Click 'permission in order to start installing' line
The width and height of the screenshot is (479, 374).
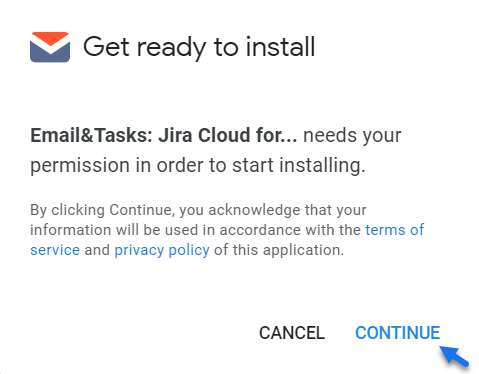pyautogui.click(x=198, y=165)
